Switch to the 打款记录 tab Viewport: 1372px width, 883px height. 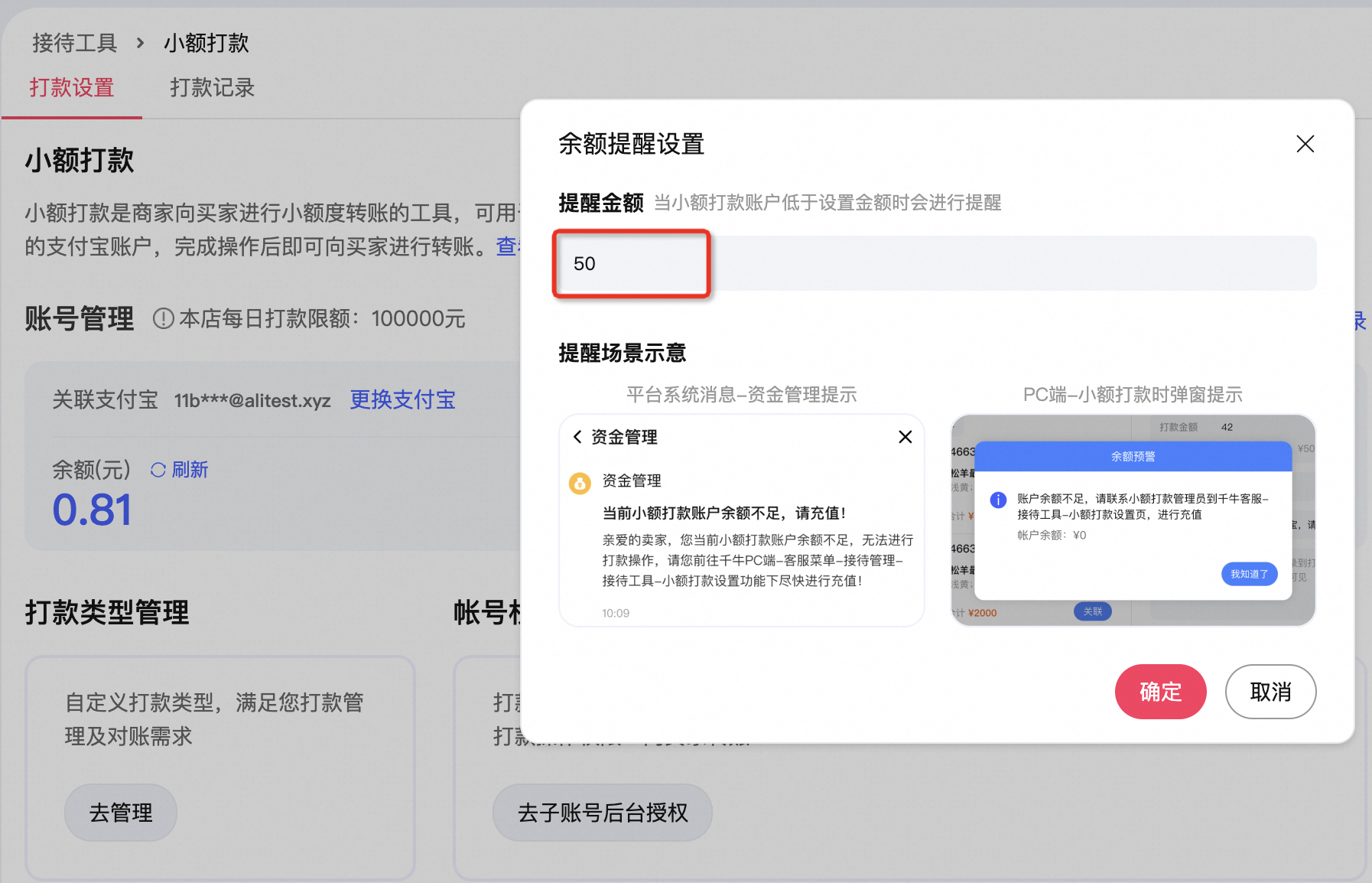point(212,88)
